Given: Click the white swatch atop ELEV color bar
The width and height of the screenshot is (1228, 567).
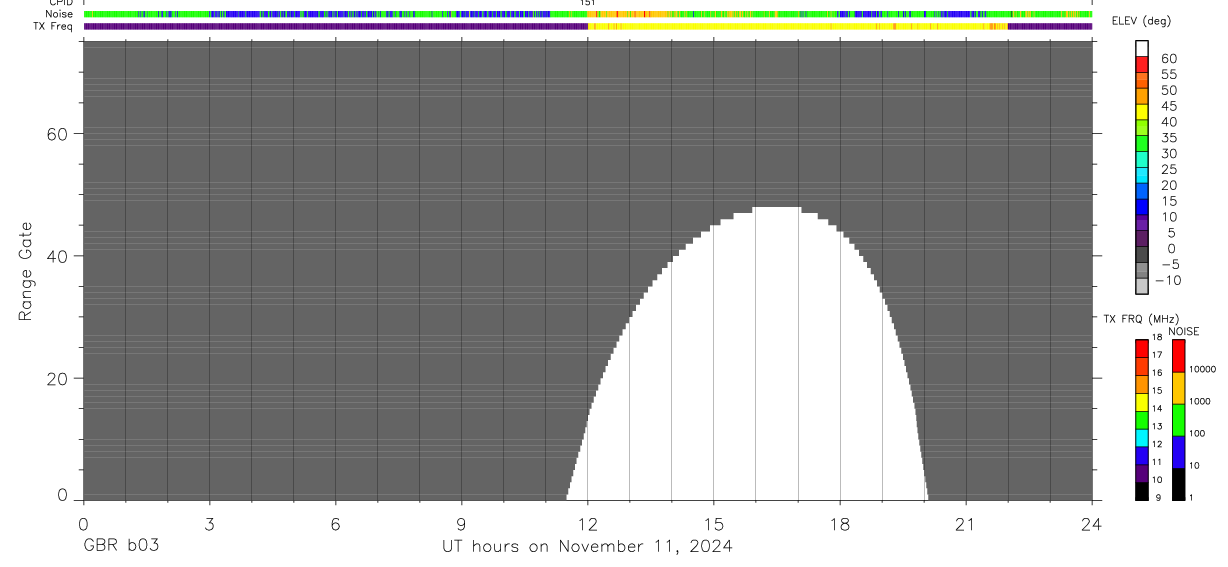Looking at the screenshot, I should click(1142, 48).
